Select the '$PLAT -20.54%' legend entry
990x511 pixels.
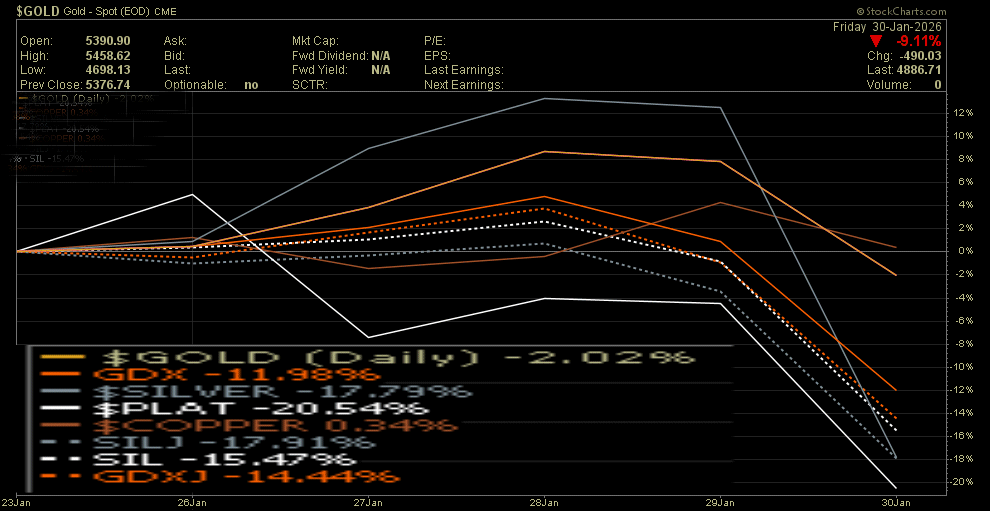[261, 409]
